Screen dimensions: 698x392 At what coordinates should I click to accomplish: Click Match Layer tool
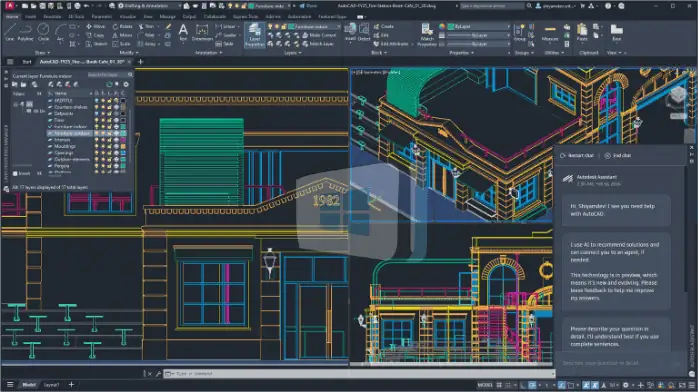pyautogui.click(x=319, y=44)
